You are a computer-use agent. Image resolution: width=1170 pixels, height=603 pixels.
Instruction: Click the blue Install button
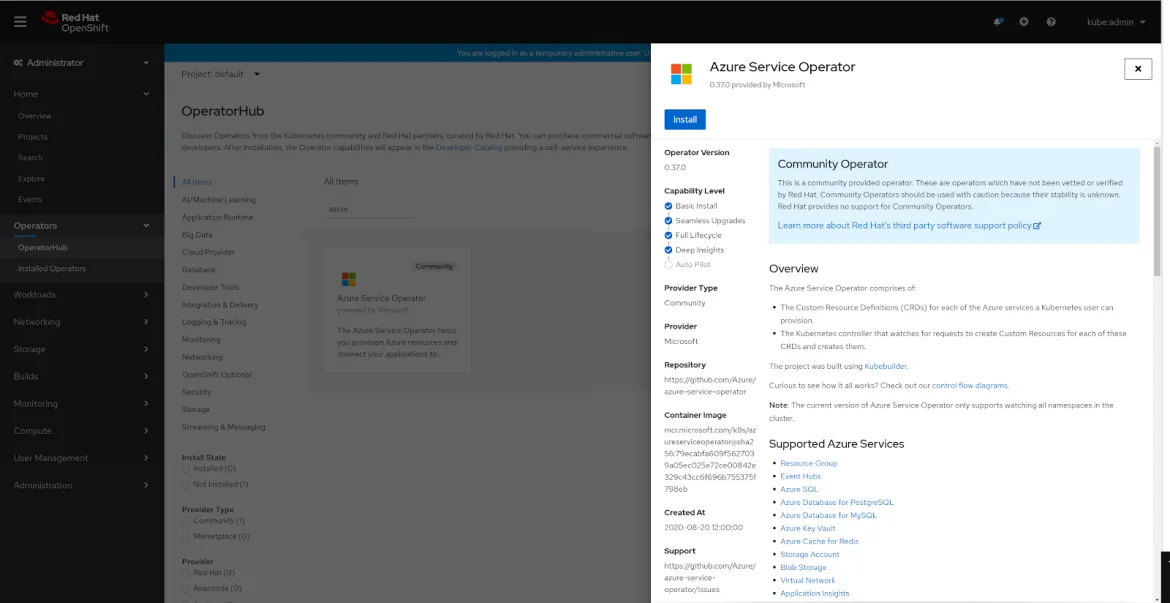[x=684, y=119]
